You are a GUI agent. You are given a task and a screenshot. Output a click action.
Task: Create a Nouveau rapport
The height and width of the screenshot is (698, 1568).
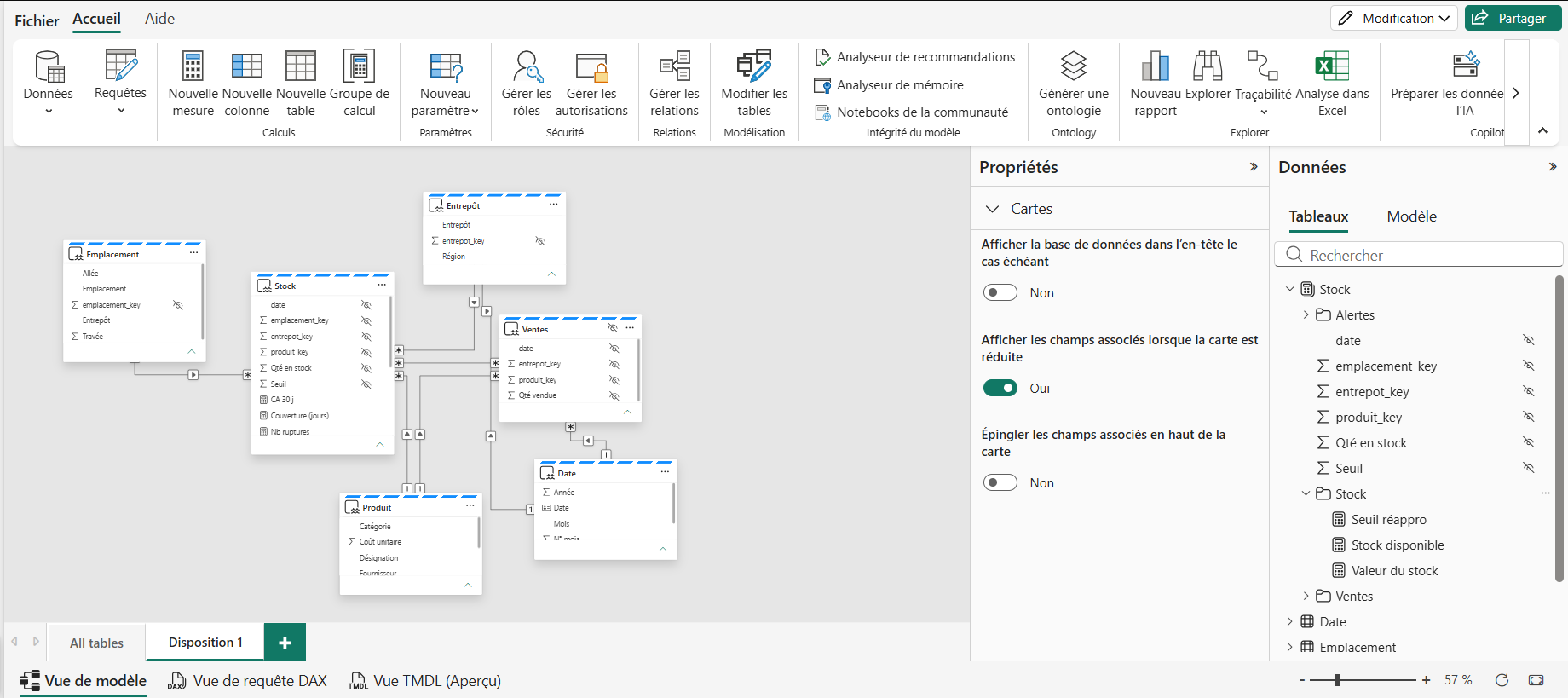tap(1156, 84)
